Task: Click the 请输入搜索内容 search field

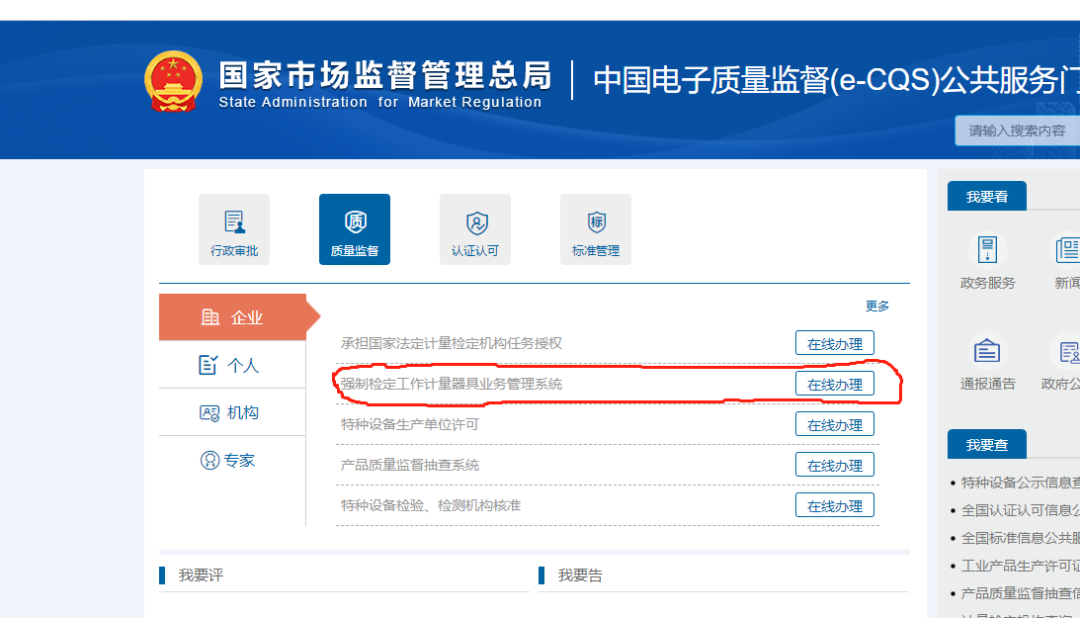Action: point(1015,130)
